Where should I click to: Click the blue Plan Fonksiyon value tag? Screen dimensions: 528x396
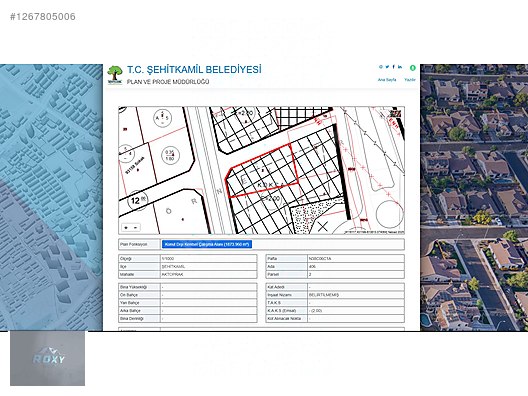tap(207, 244)
